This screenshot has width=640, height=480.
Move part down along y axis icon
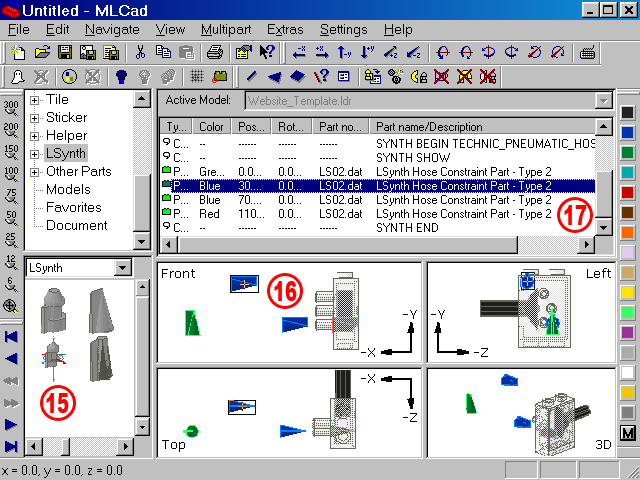click(367, 53)
